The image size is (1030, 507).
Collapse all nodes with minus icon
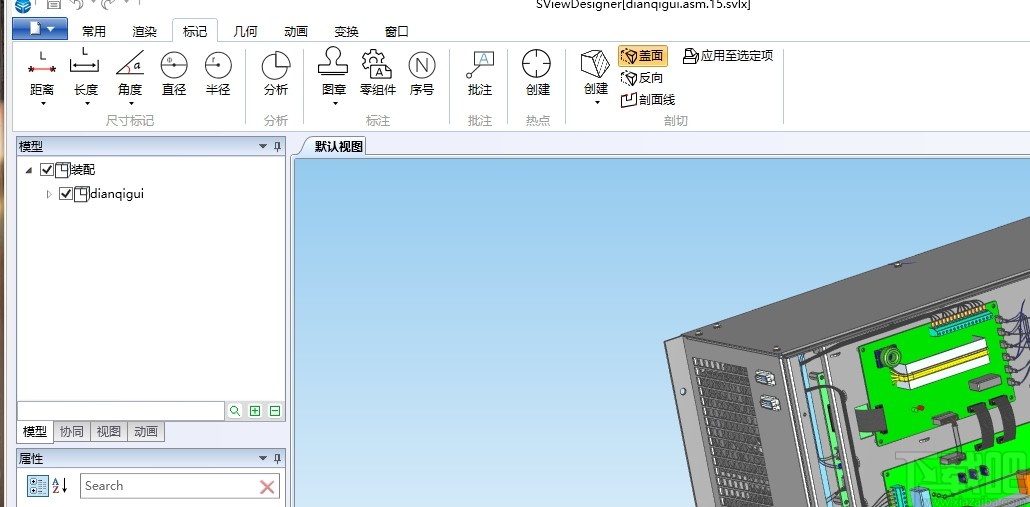click(275, 411)
